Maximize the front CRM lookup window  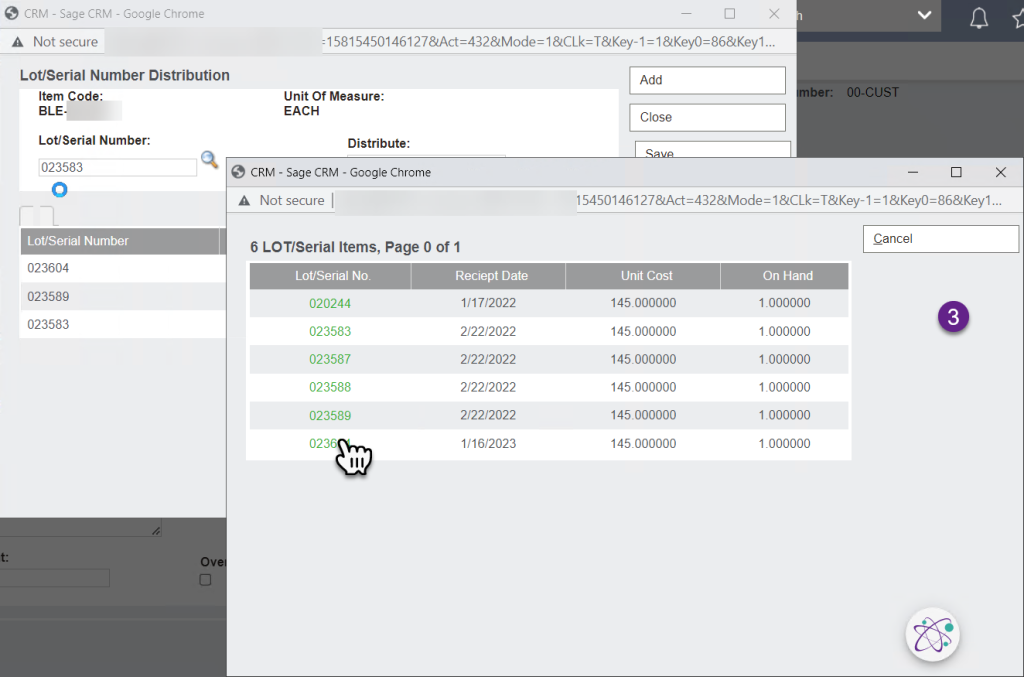pyautogui.click(x=956, y=172)
